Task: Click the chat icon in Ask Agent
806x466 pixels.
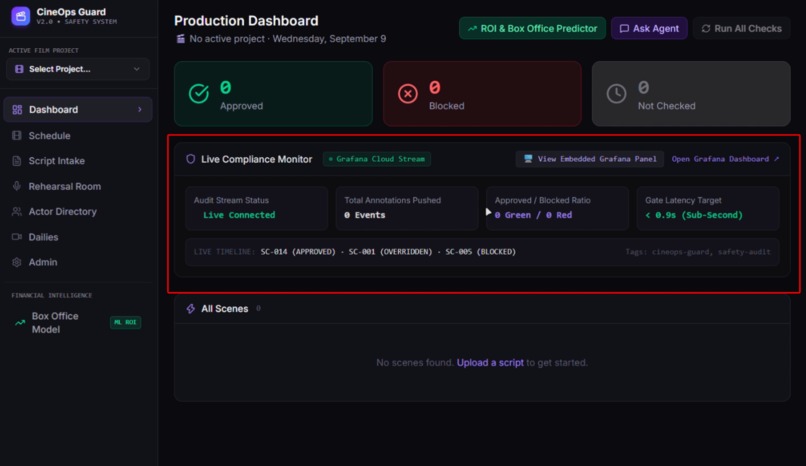Action: [624, 29]
